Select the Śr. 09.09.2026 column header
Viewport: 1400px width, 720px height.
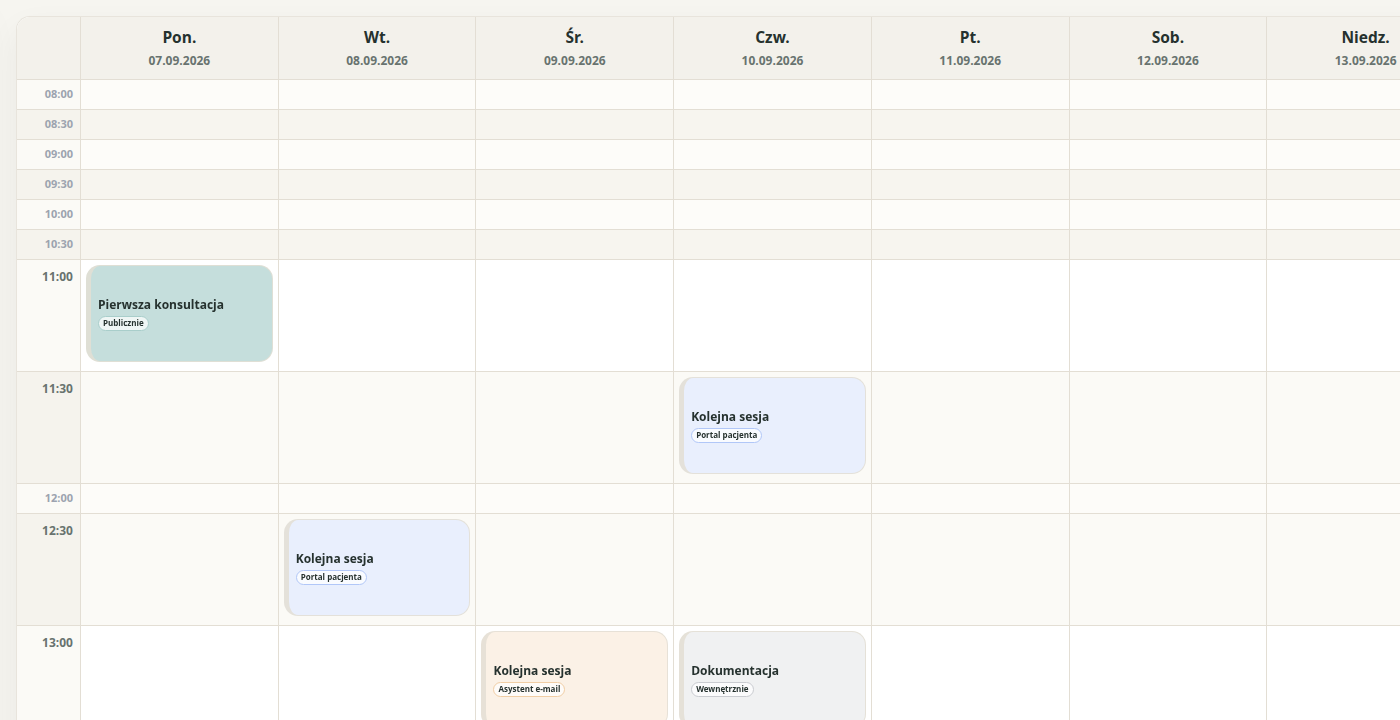tap(575, 48)
